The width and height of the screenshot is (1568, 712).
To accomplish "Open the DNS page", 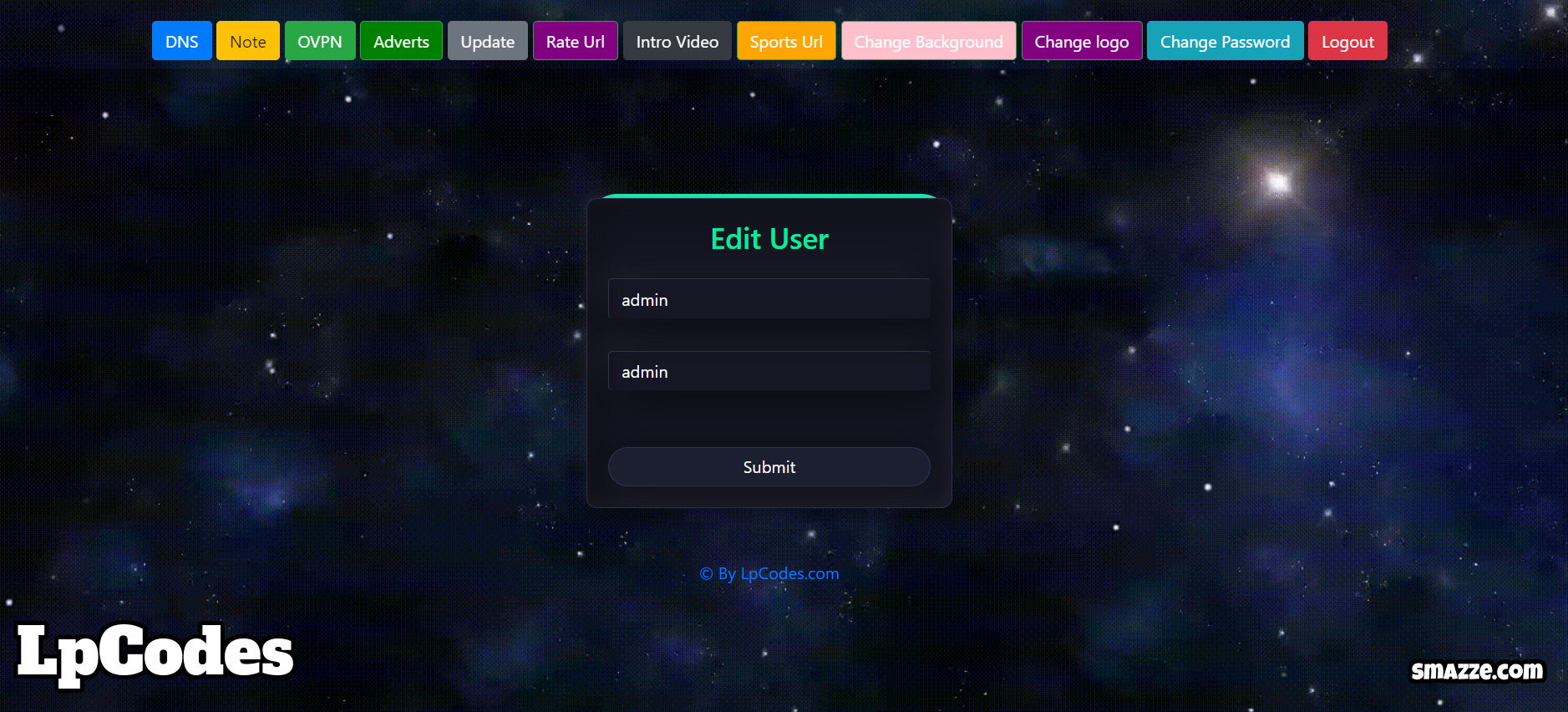I will click(x=181, y=41).
